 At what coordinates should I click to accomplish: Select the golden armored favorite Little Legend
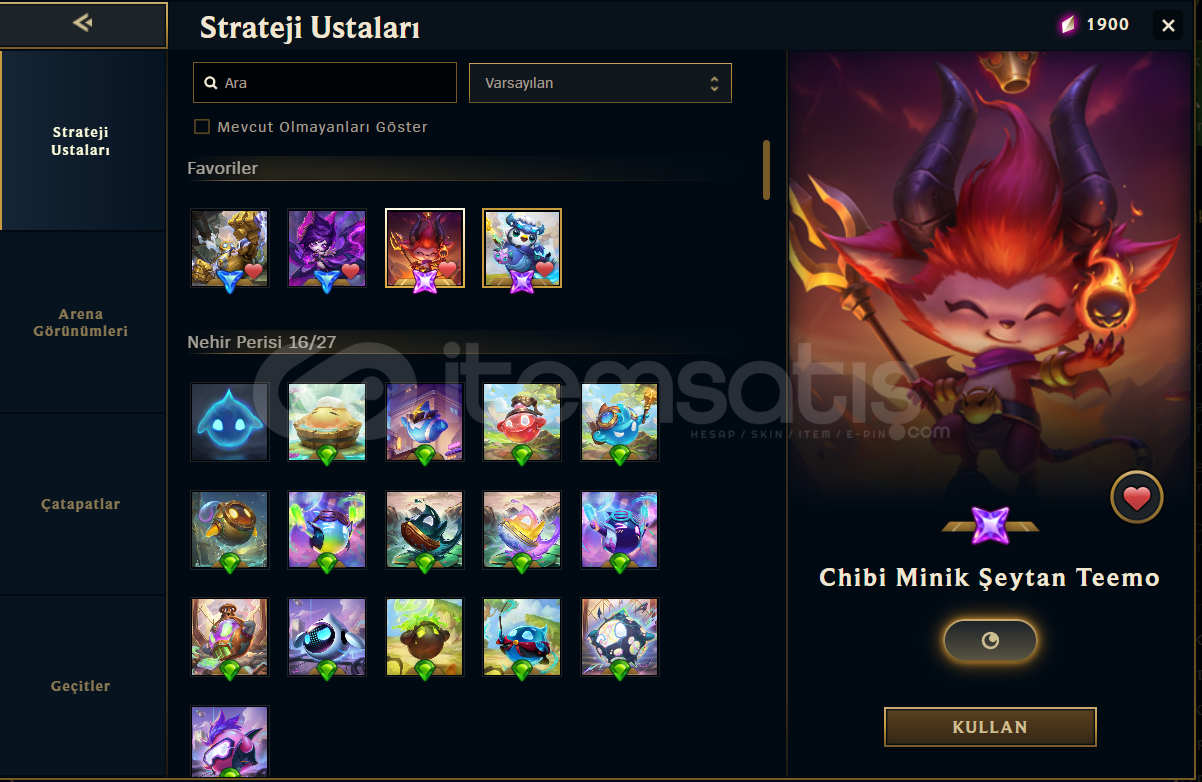click(x=230, y=248)
